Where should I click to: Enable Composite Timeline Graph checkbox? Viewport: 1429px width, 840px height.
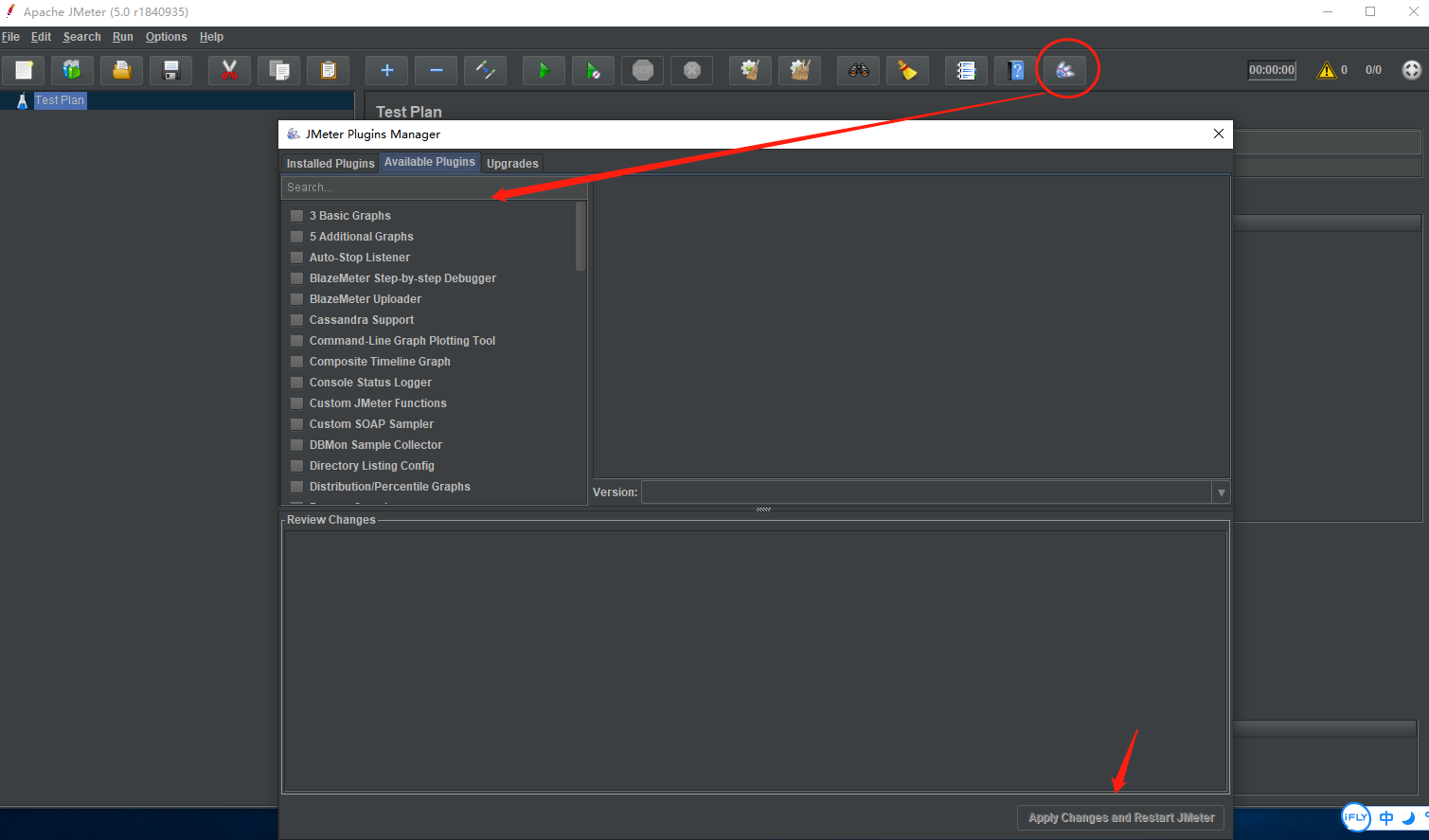click(297, 362)
